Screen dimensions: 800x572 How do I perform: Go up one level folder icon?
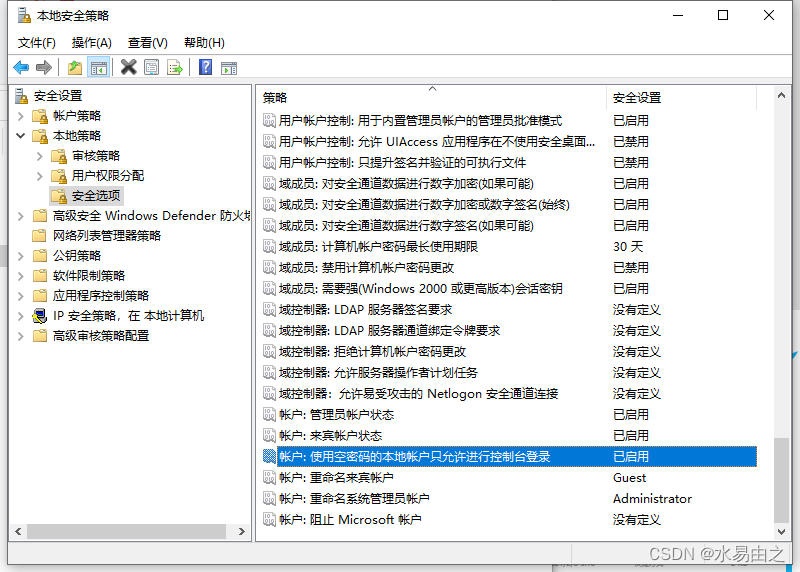(x=74, y=67)
